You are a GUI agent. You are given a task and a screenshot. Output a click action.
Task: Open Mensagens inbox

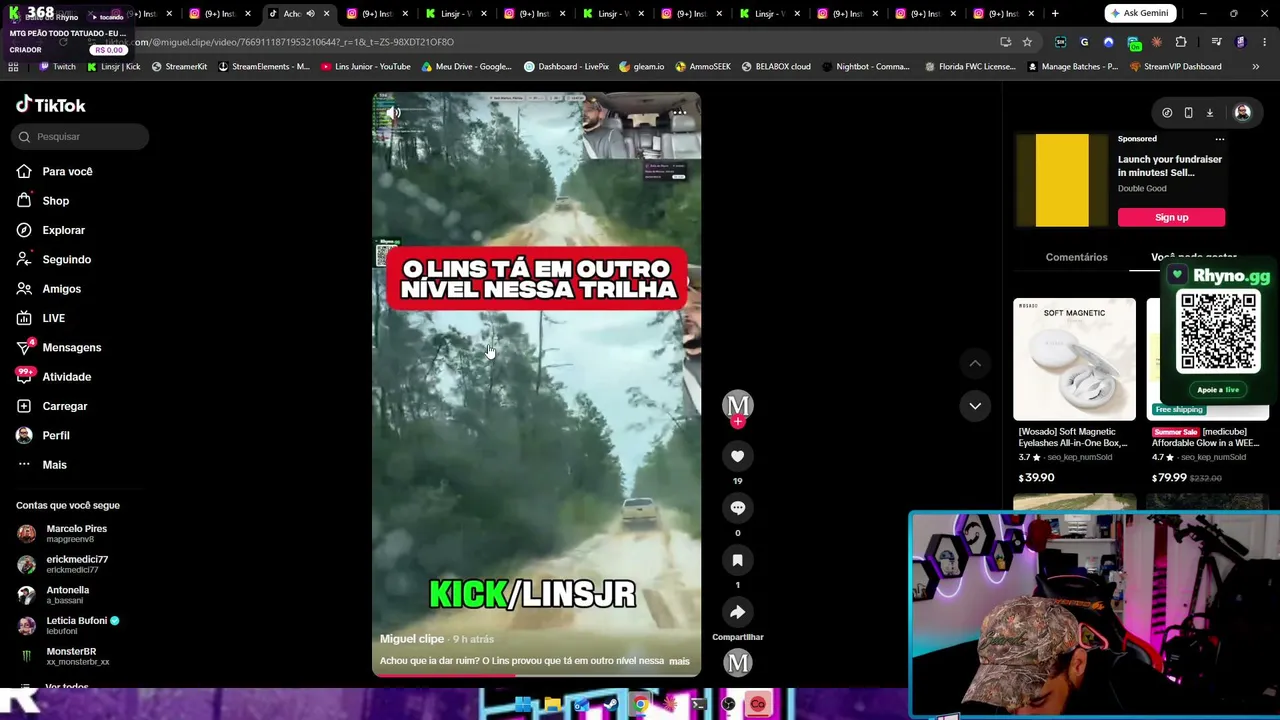[x=59, y=347]
